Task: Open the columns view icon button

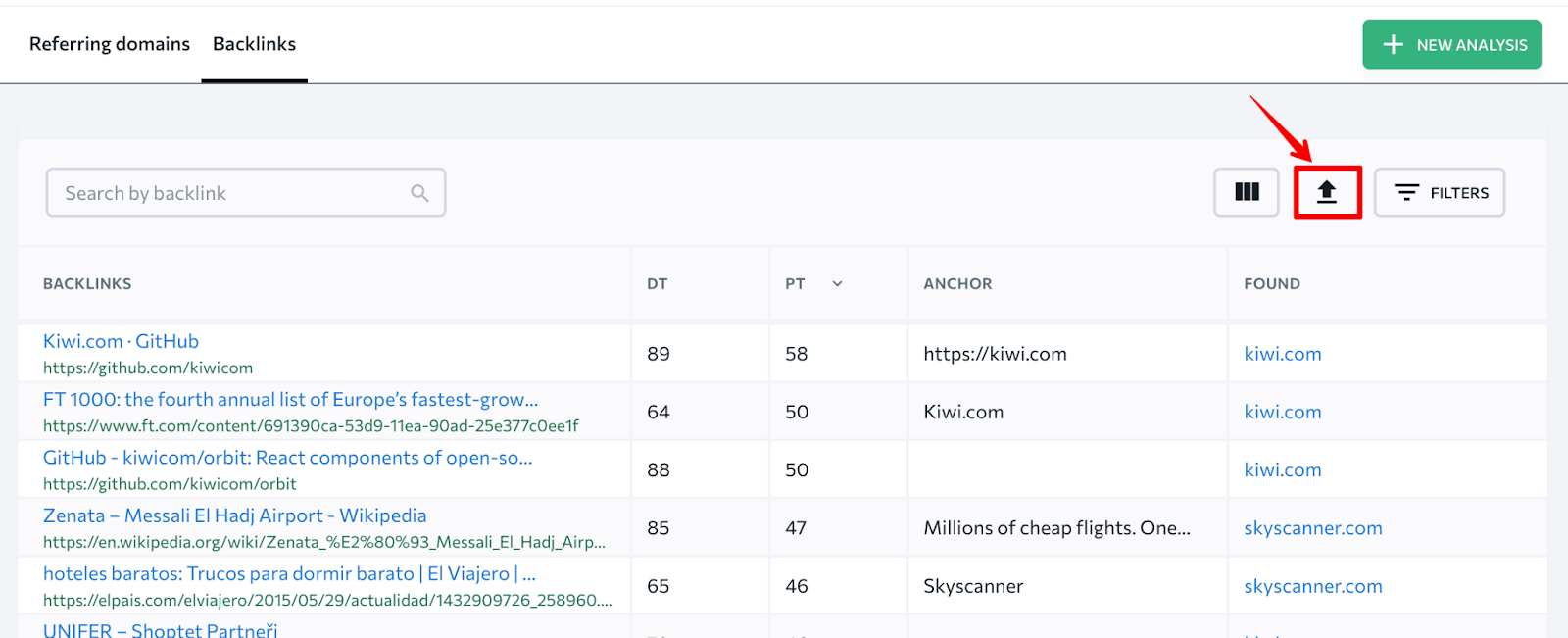Action: tap(1247, 192)
